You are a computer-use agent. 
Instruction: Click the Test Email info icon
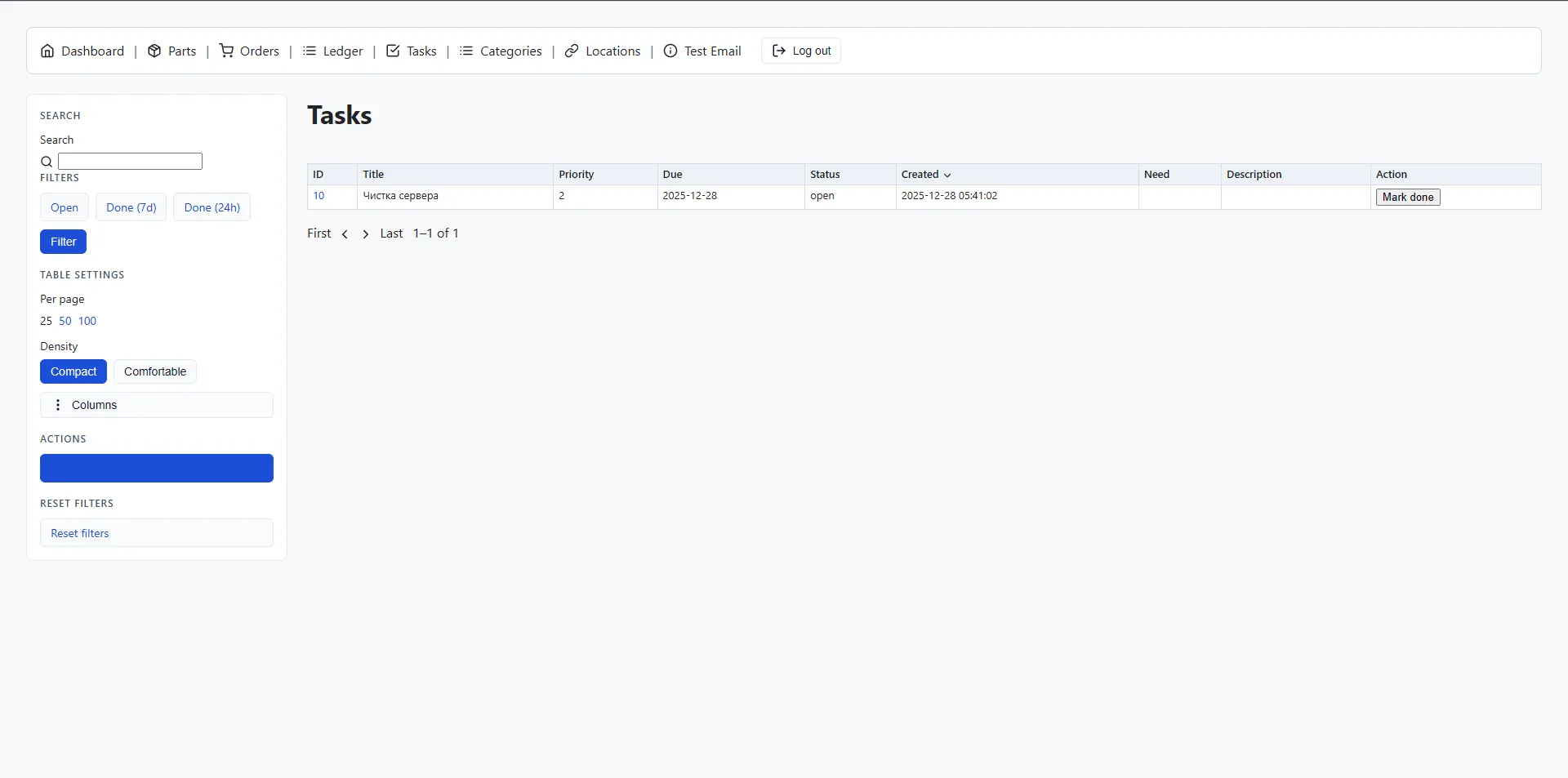tap(670, 51)
